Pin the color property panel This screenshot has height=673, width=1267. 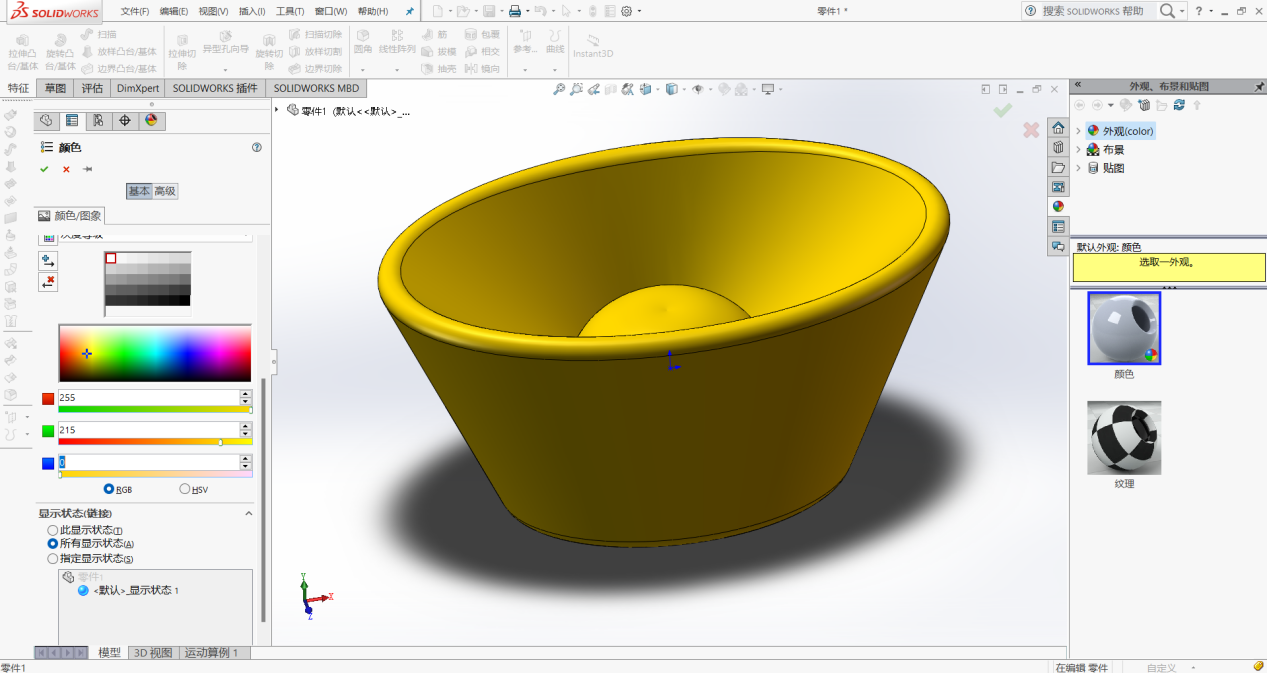point(88,169)
